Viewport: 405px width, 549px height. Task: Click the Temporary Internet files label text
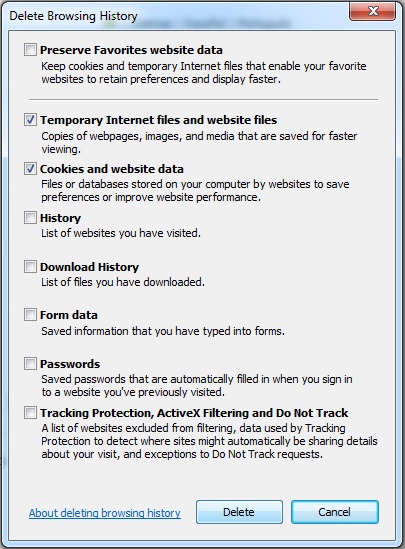[x=159, y=120]
